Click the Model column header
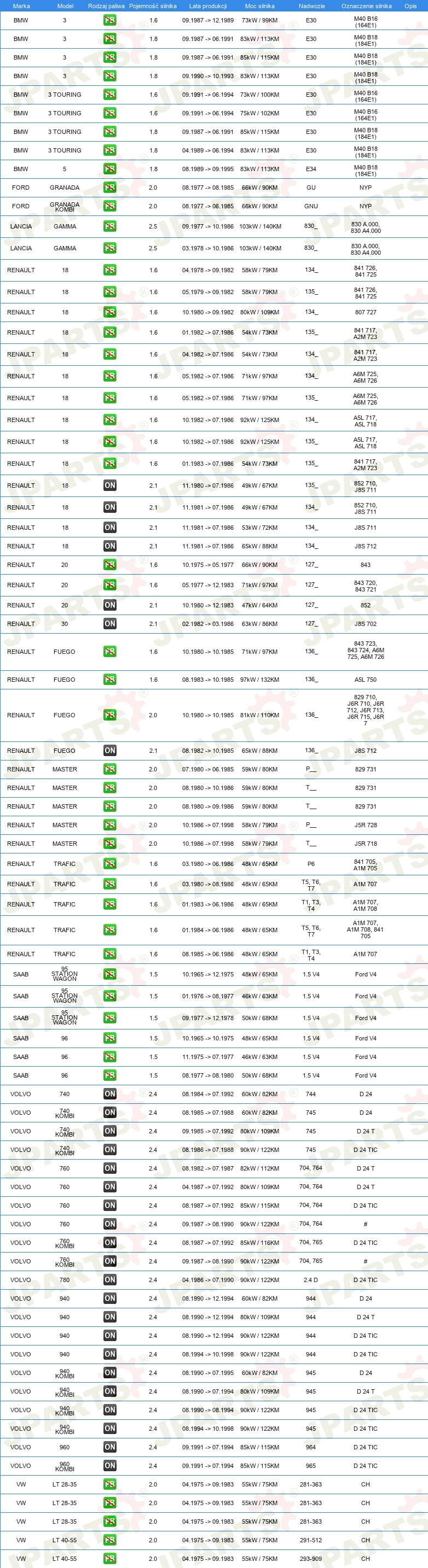 [65, 6]
